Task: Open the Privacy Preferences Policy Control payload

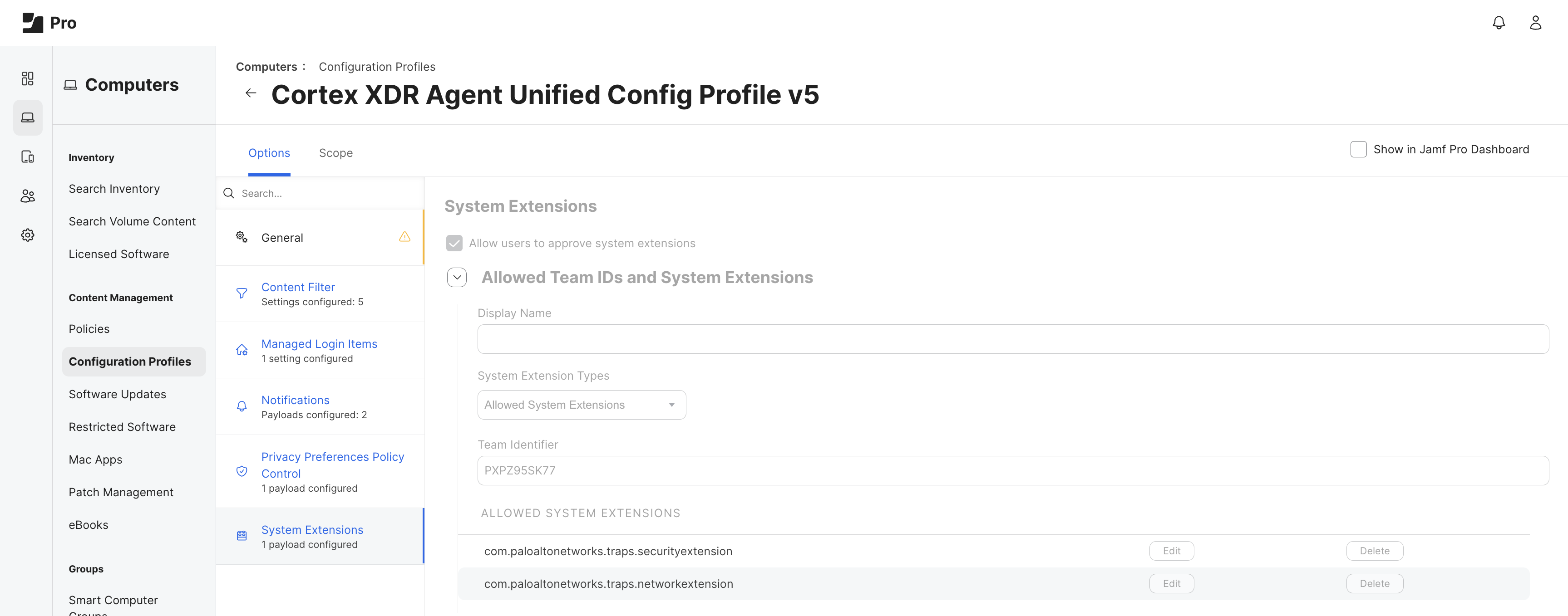Action: point(320,471)
